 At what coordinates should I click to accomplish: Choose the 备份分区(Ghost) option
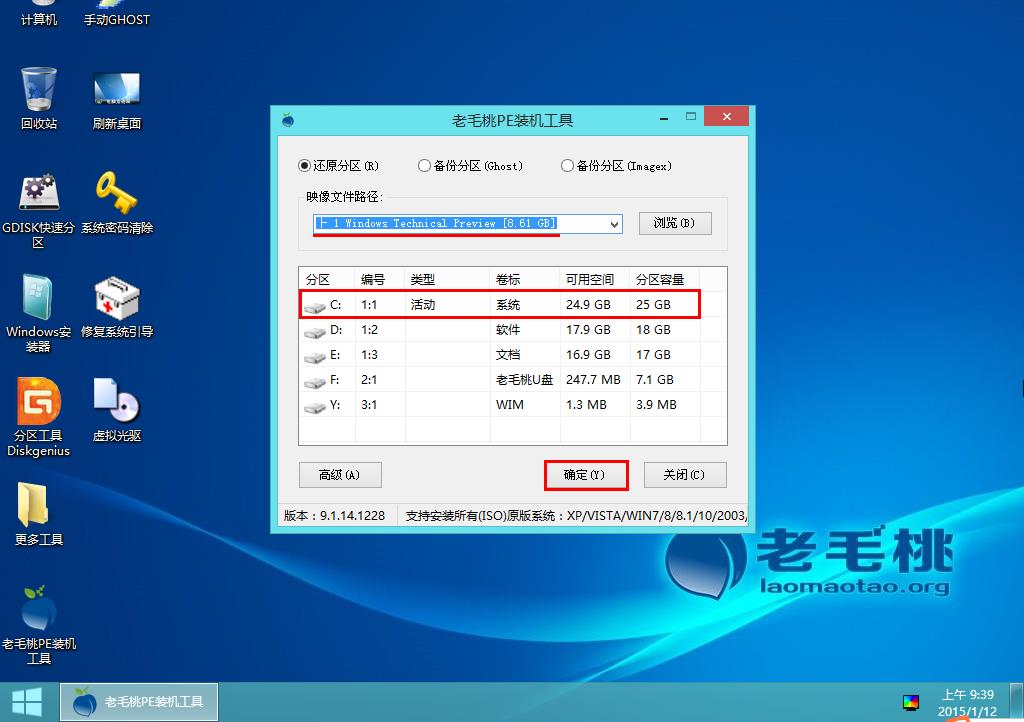pyautogui.click(x=424, y=166)
